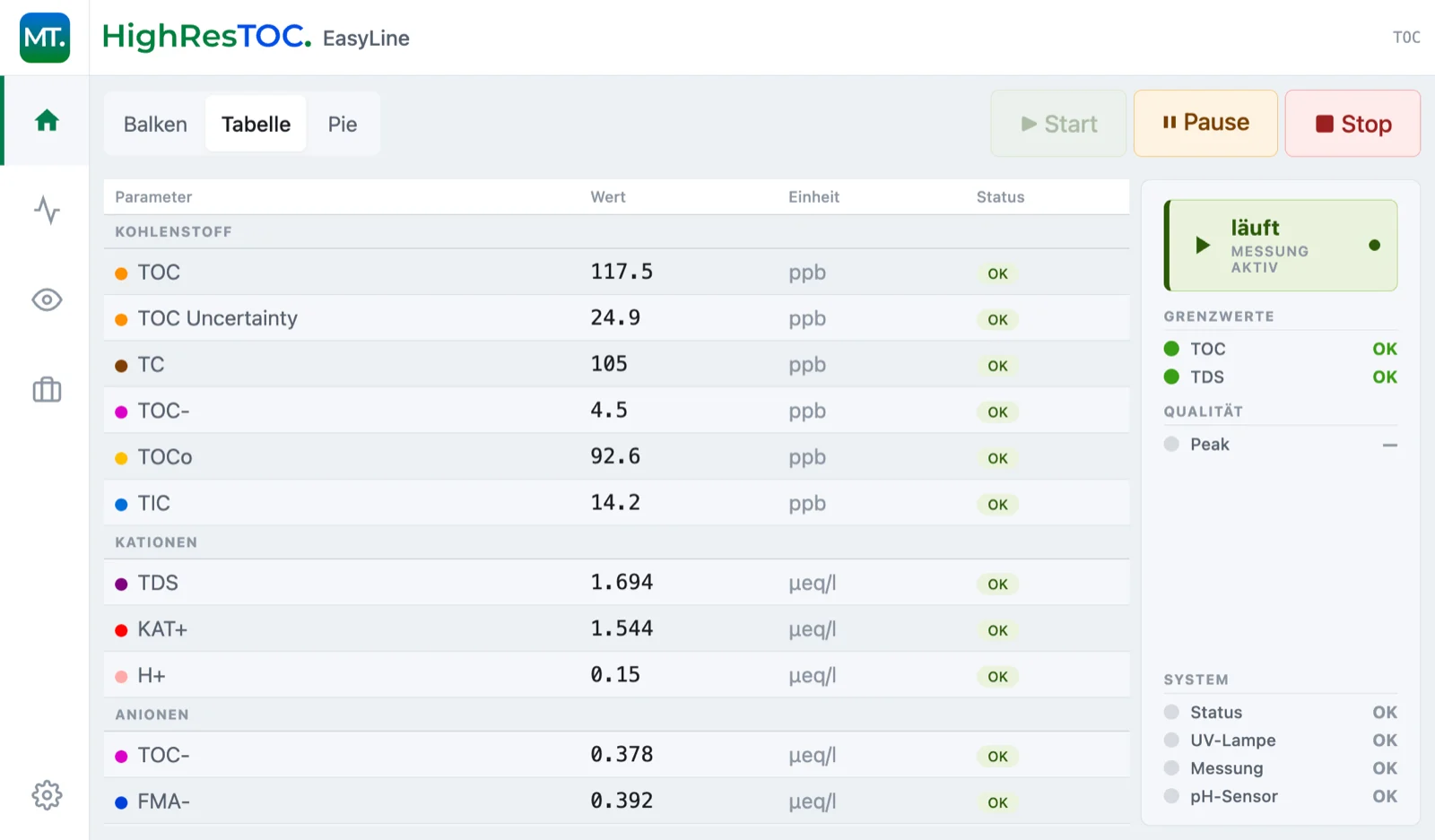Click the Status column header
This screenshot has height=840, width=1435.
tap(1000, 197)
